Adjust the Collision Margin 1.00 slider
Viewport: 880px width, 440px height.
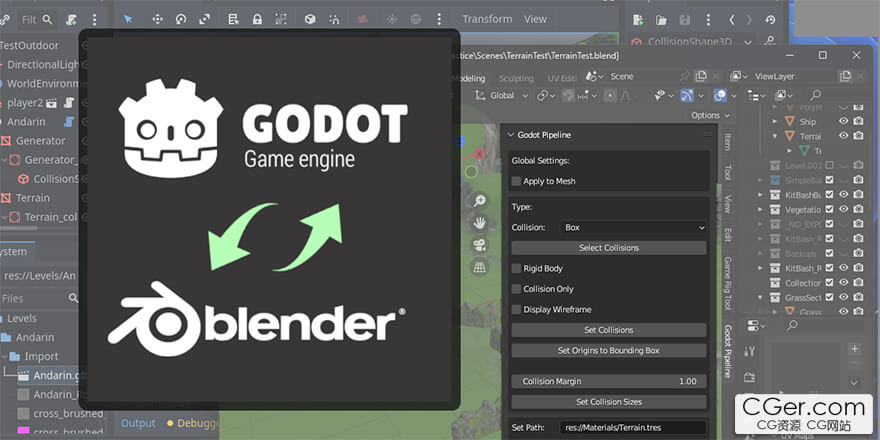point(608,382)
